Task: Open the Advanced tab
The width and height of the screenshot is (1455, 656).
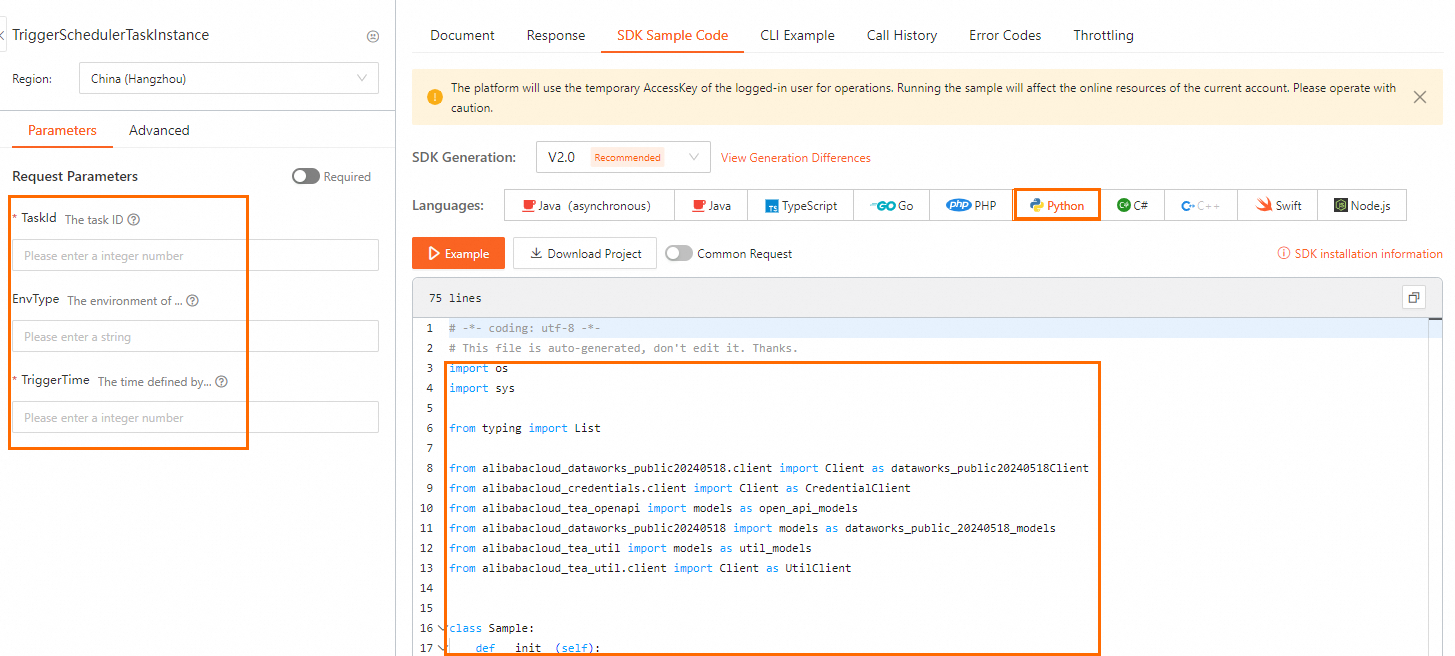Action: click(159, 130)
